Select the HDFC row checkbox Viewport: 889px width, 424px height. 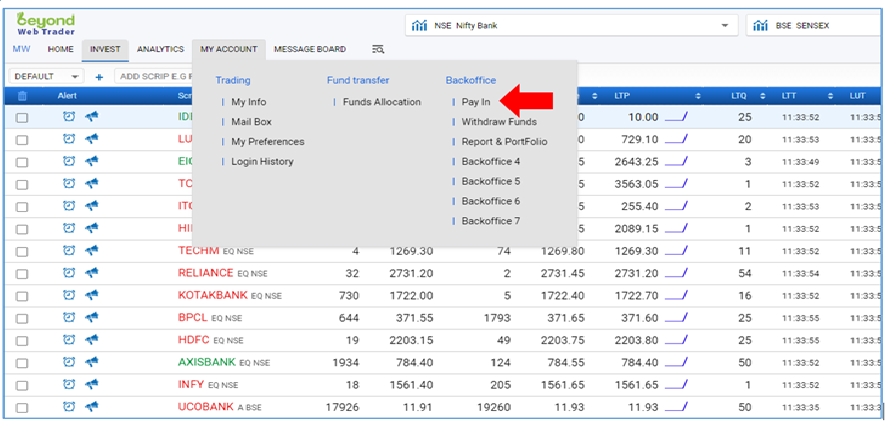22,340
